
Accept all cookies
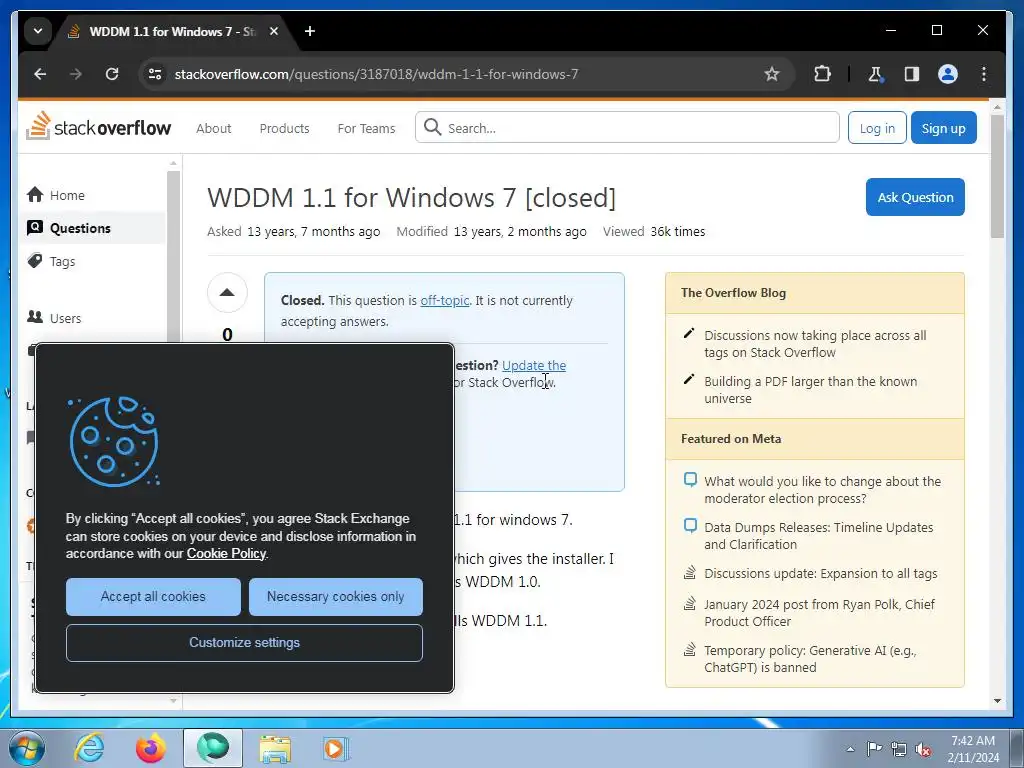click(153, 596)
